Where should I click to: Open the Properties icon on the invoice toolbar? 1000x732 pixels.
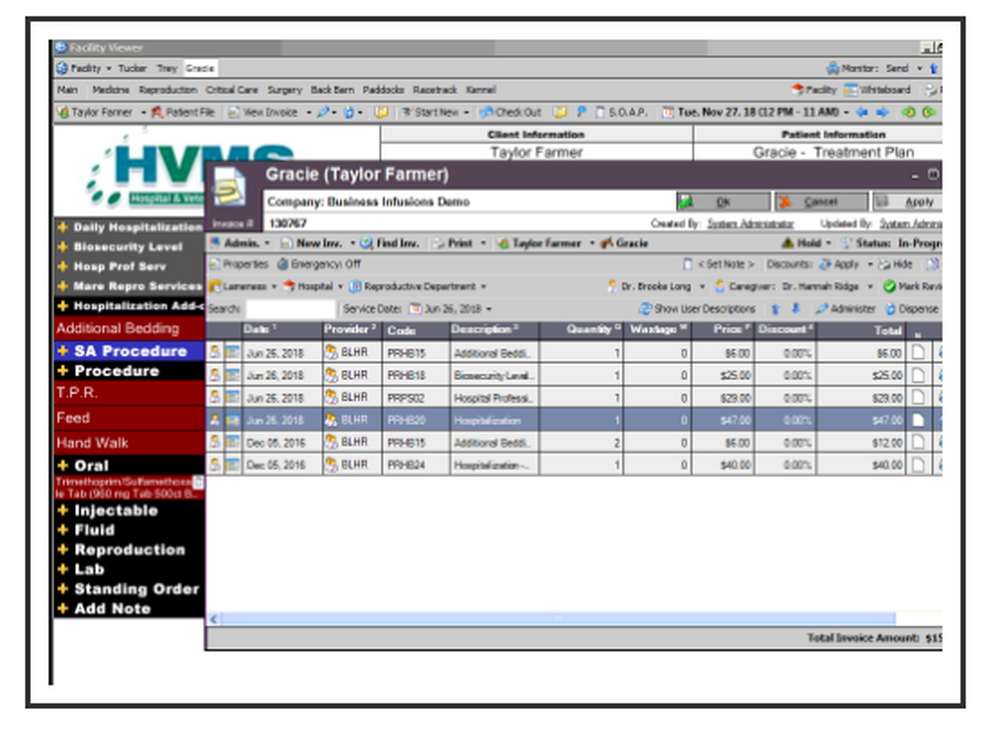pos(216,264)
